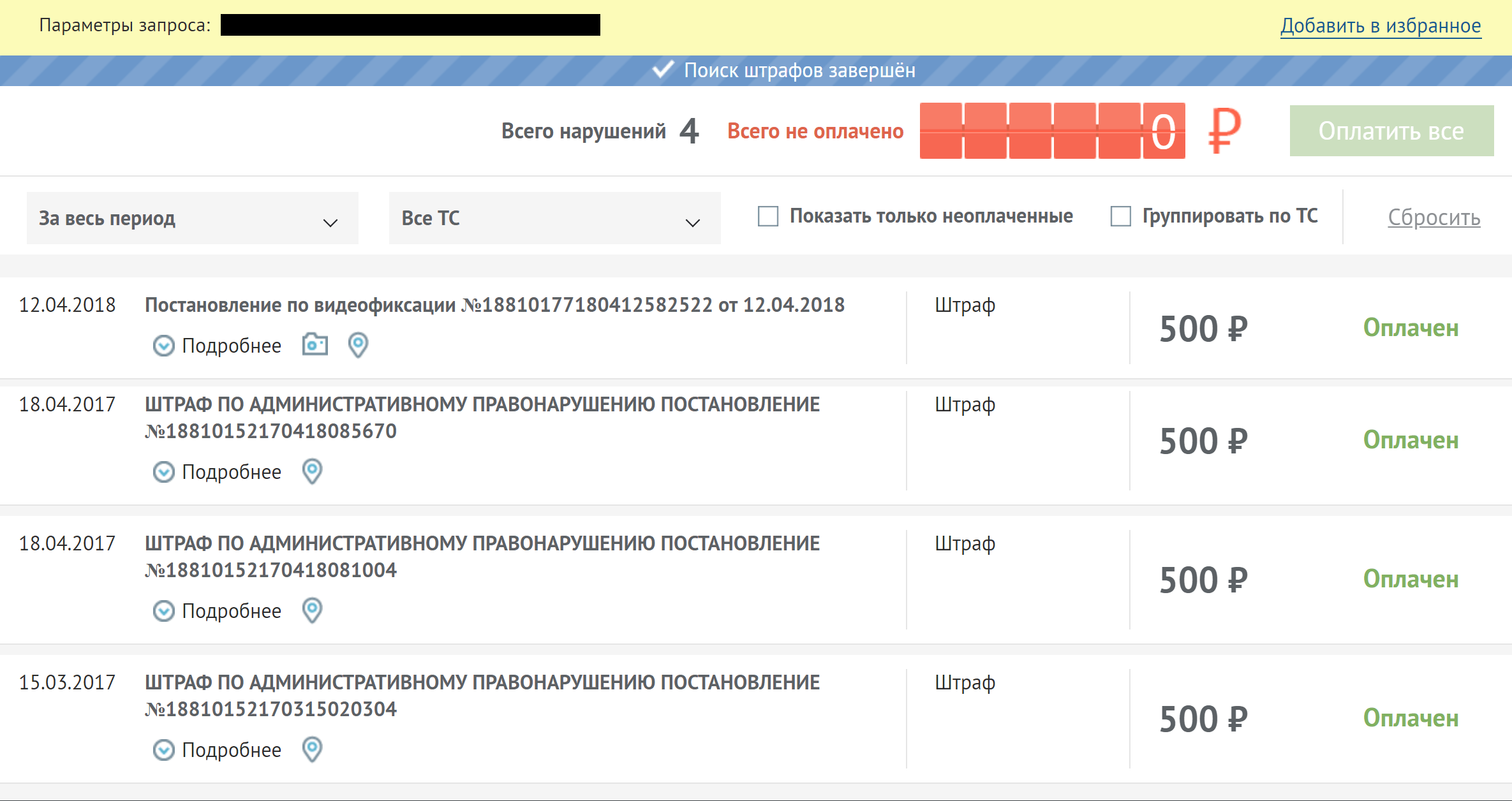Click the date 12.04.2018
1512x801 pixels.
click(67, 305)
